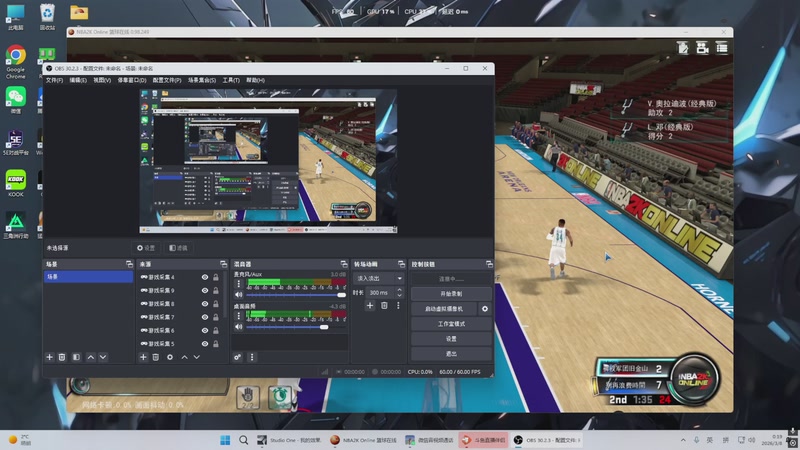Click the Start Recording button

point(451,294)
